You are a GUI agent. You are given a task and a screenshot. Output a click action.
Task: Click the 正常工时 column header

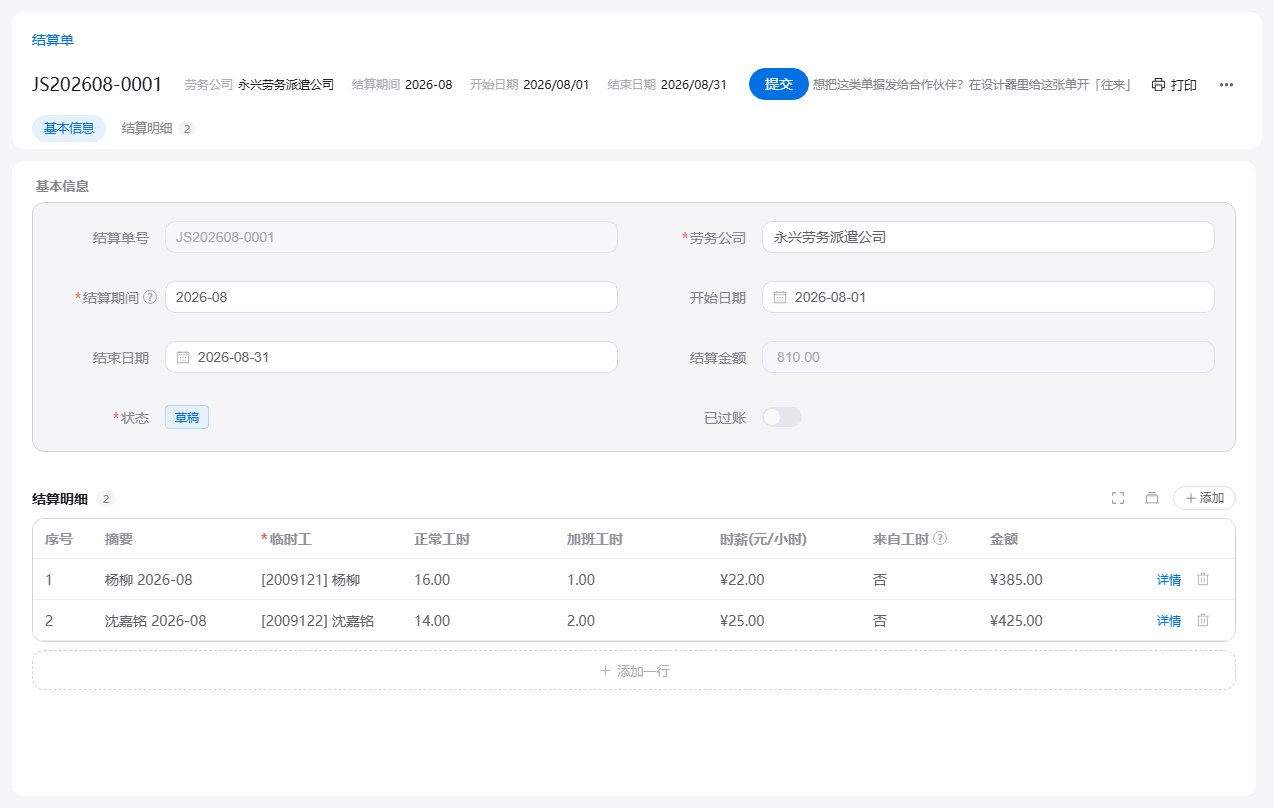[442, 539]
